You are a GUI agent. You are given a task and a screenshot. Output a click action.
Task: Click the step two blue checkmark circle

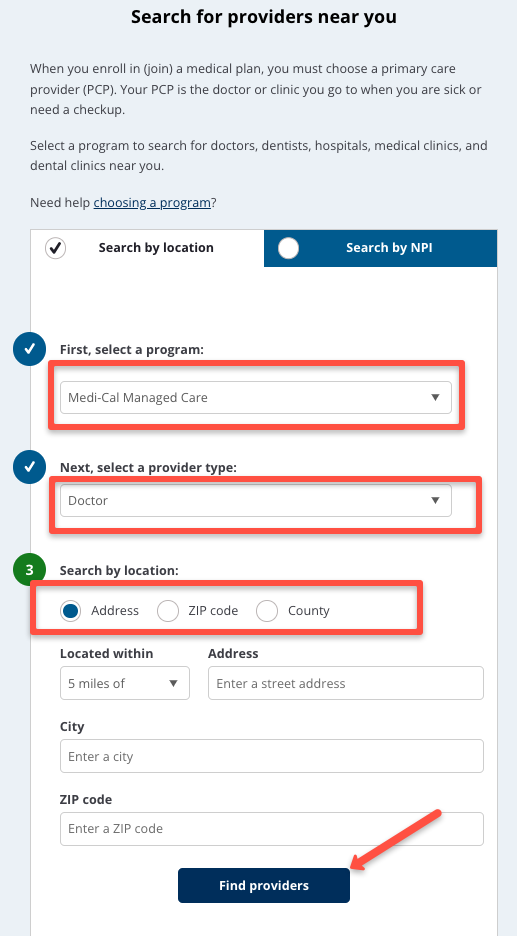[x=29, y=467]
